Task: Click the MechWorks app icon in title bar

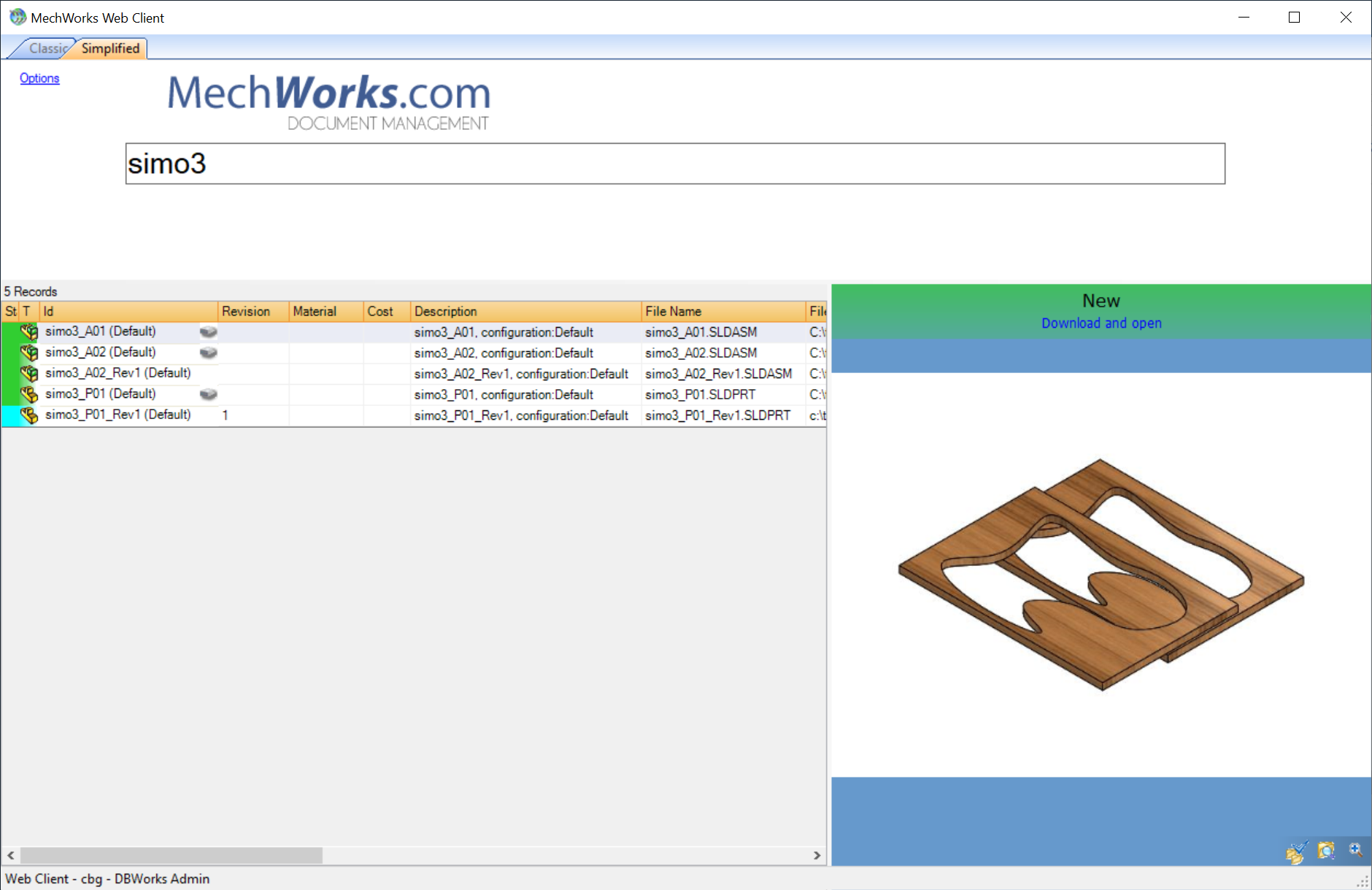Action: [x=18, y=17]
